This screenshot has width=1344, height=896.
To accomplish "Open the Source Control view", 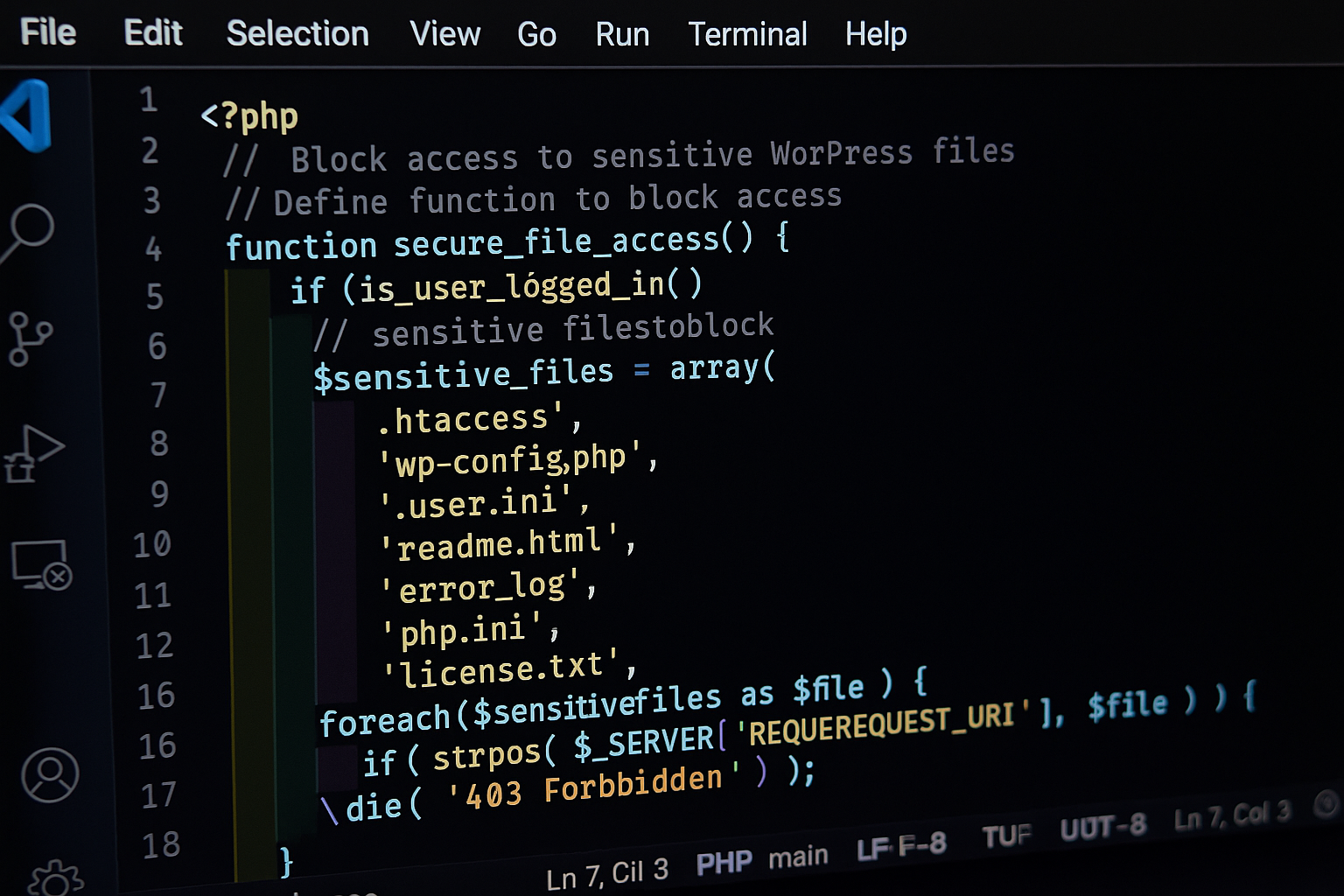I will tap(30, 339).
